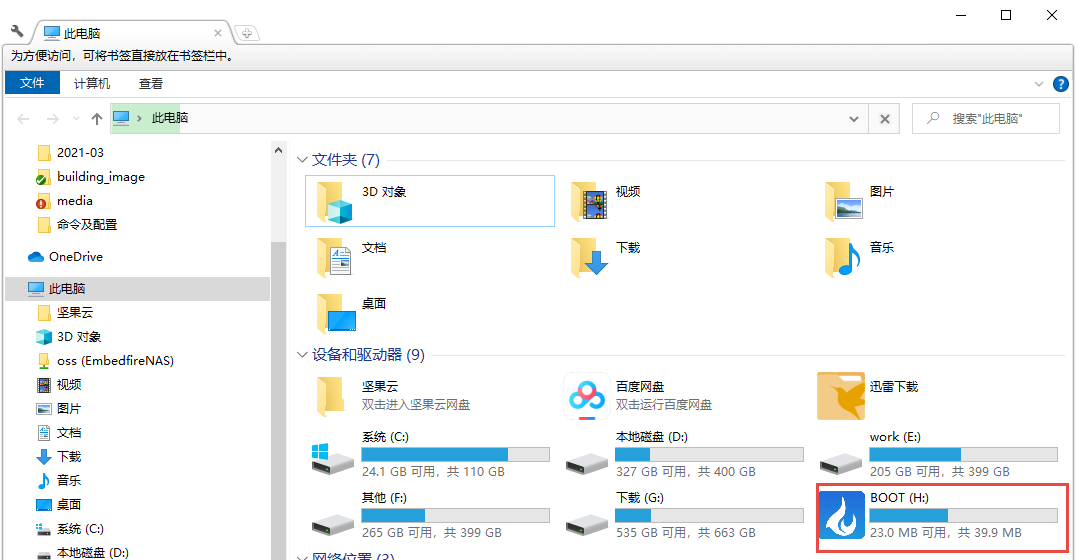Select the 此电脑 window tab
The width and height of the screenshot is (1076, 560).
pos(130,33)
